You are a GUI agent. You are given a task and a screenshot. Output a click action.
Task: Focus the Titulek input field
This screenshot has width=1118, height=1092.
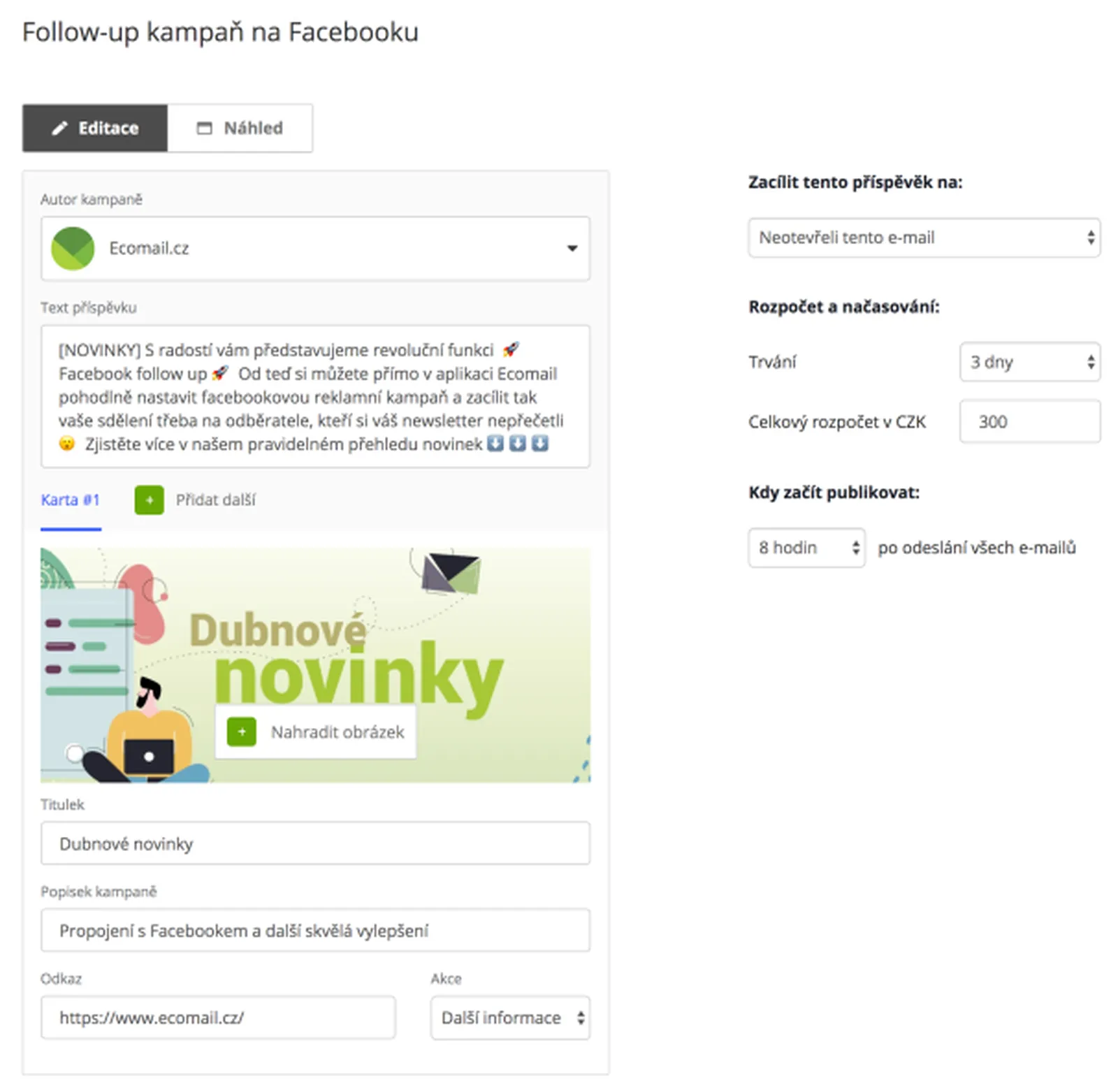pos(315,843)
